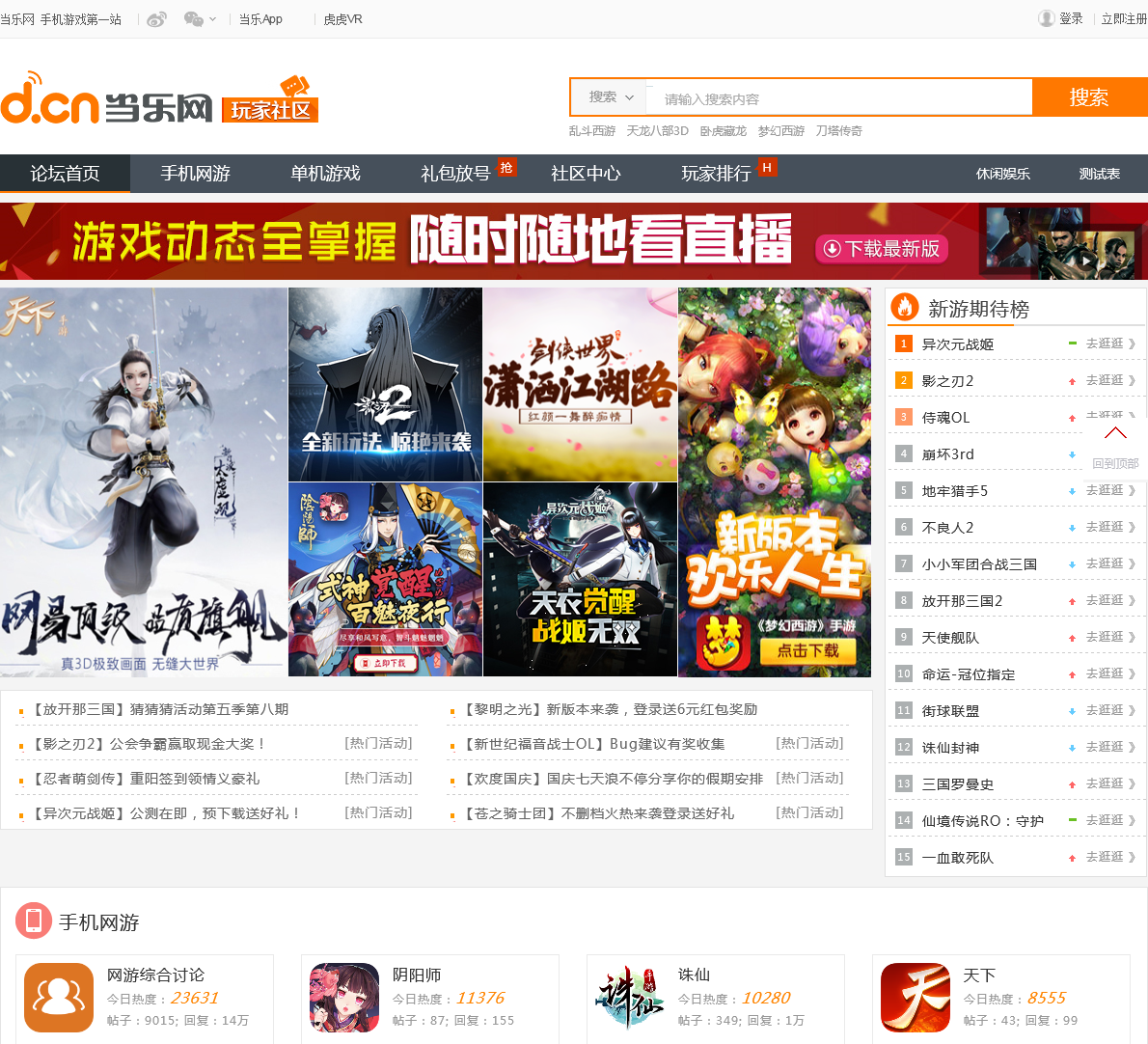Click the d.cn 当乐网 logo
Image resolution: width=1148 pixels, height=1044 pixels.
(106, 98)
